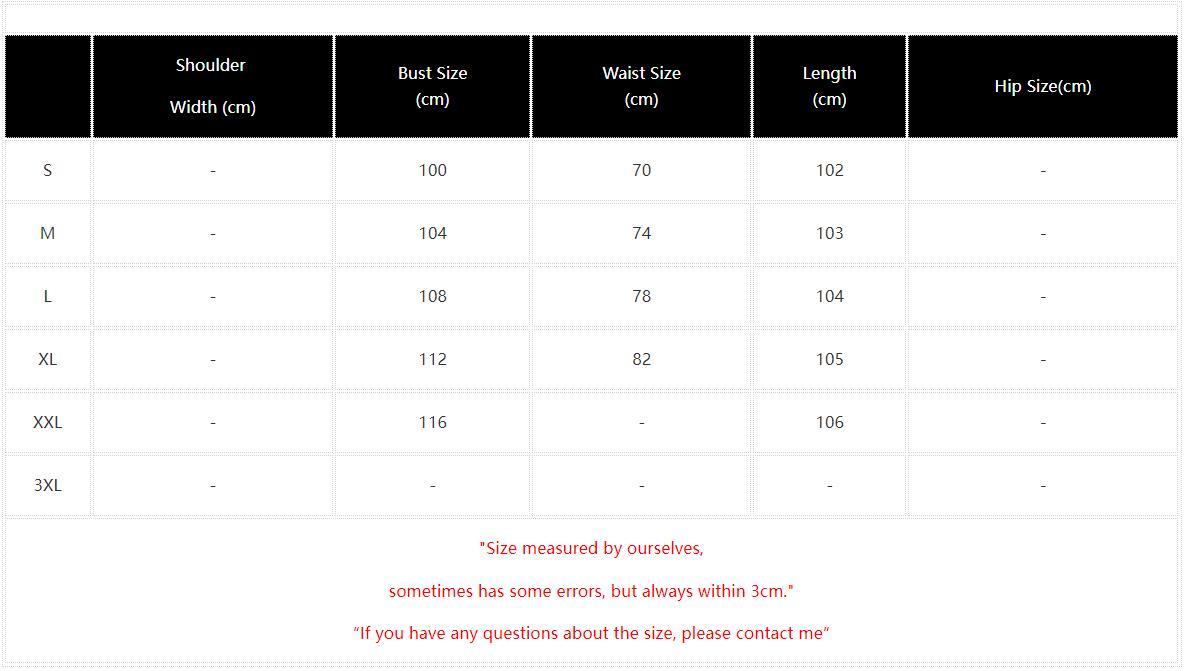1184x671 pixels.
Task: Click the Hip Size(cm) header
Action: pos(1043,86)
